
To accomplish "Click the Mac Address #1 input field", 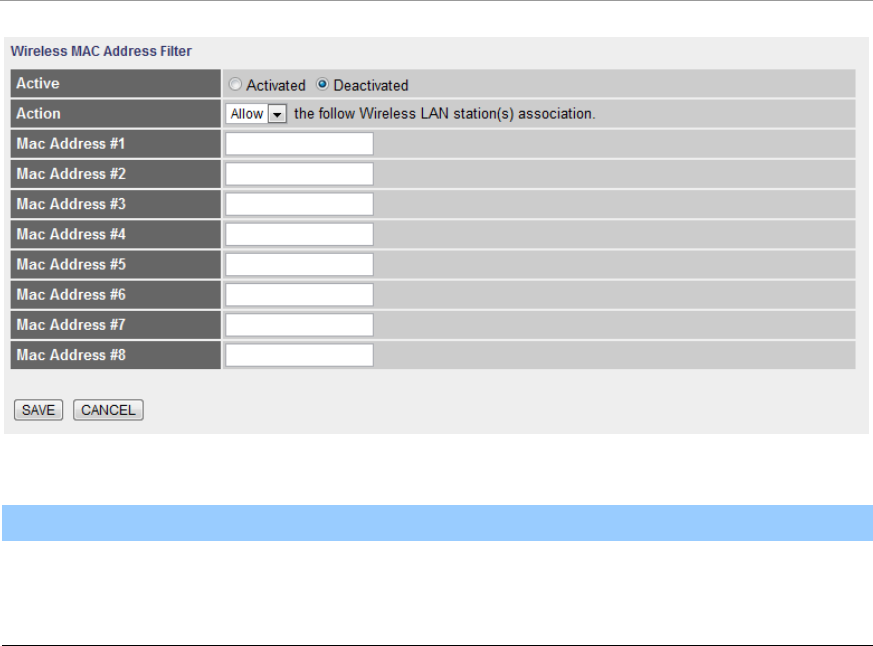I will 300,144.
